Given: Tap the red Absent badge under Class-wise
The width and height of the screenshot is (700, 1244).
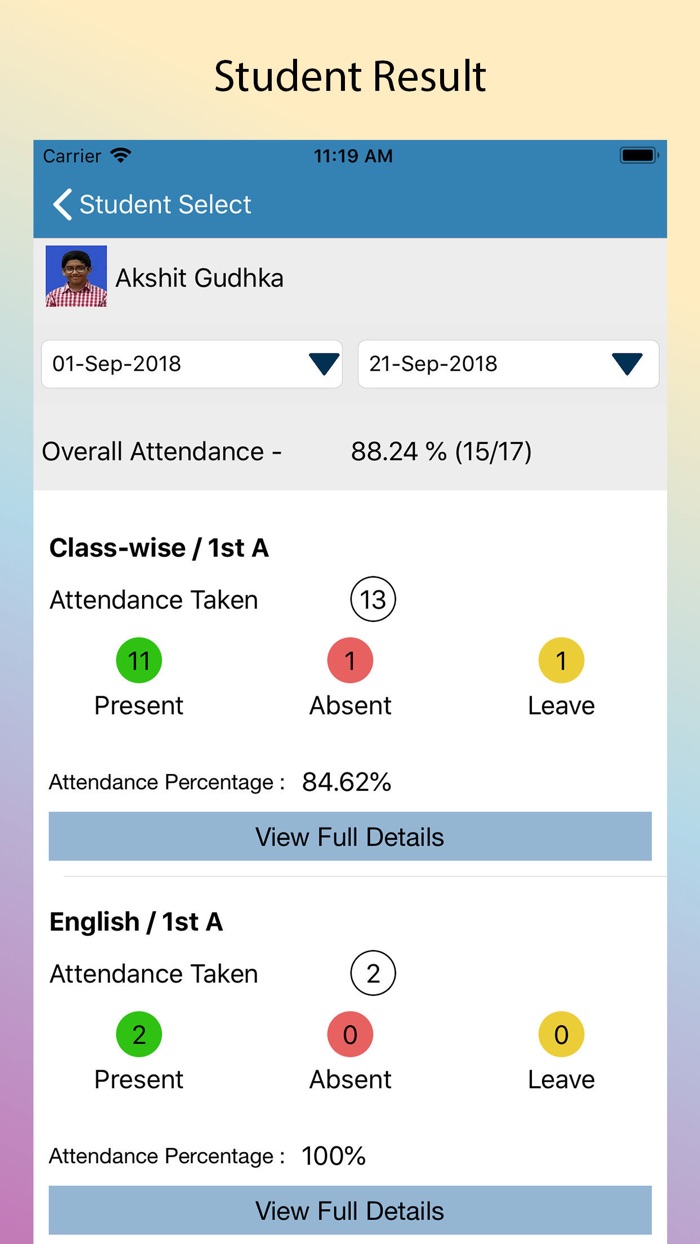Looking at the screenshot, I should [x=350, y=661].
